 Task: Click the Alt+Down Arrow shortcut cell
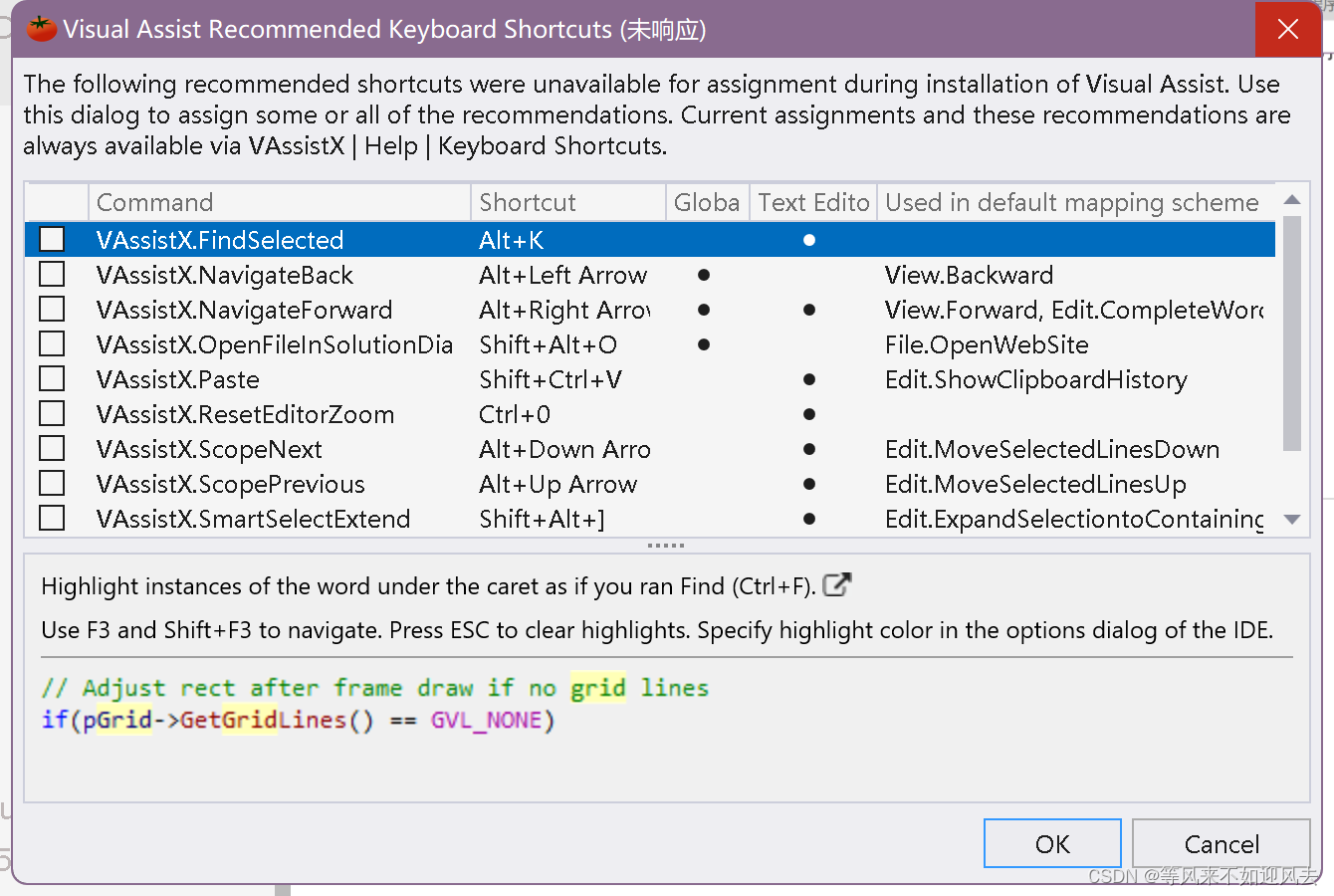coord(564,449)
